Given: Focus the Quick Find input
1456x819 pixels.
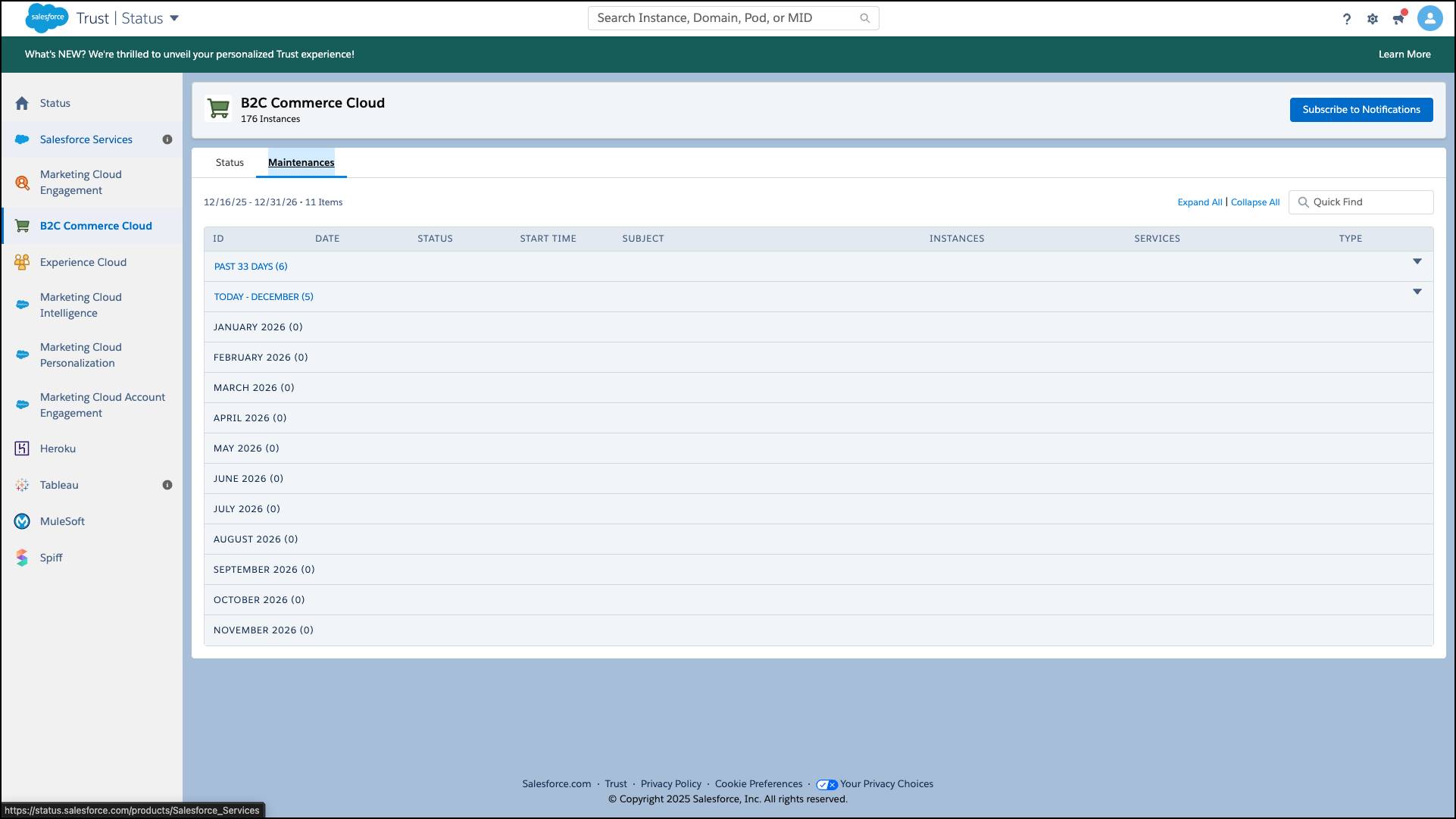Looking at the screenshot, I should [x=1361, y=202].
